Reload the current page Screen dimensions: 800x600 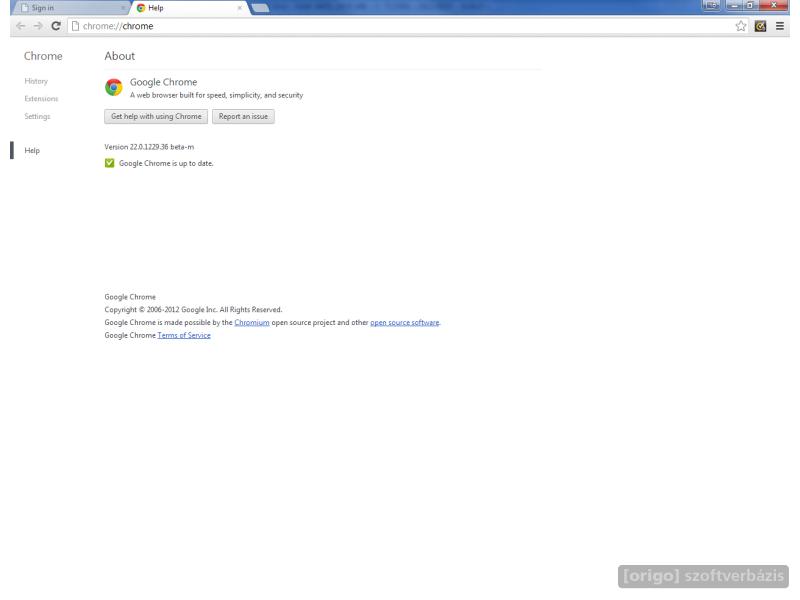coord(56,26)
